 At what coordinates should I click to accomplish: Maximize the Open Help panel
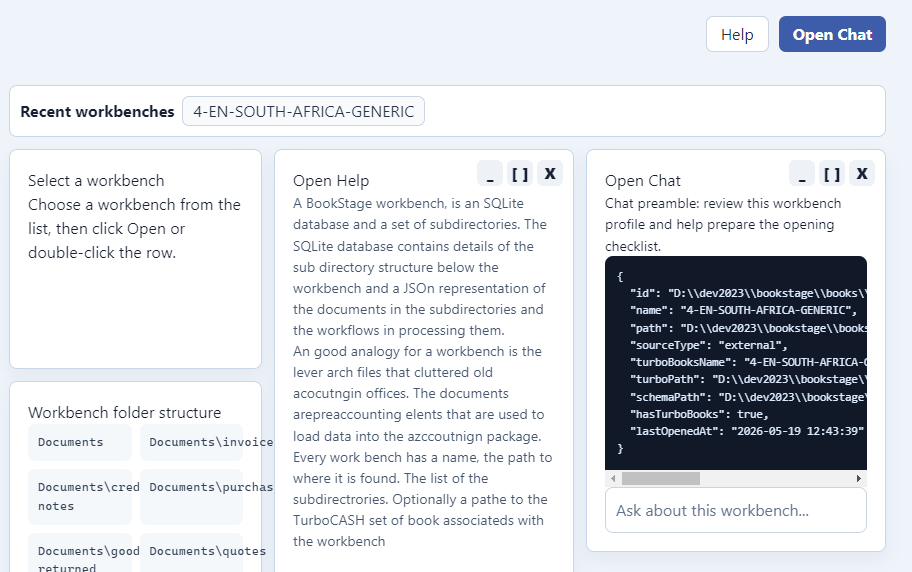click(520, 173)
